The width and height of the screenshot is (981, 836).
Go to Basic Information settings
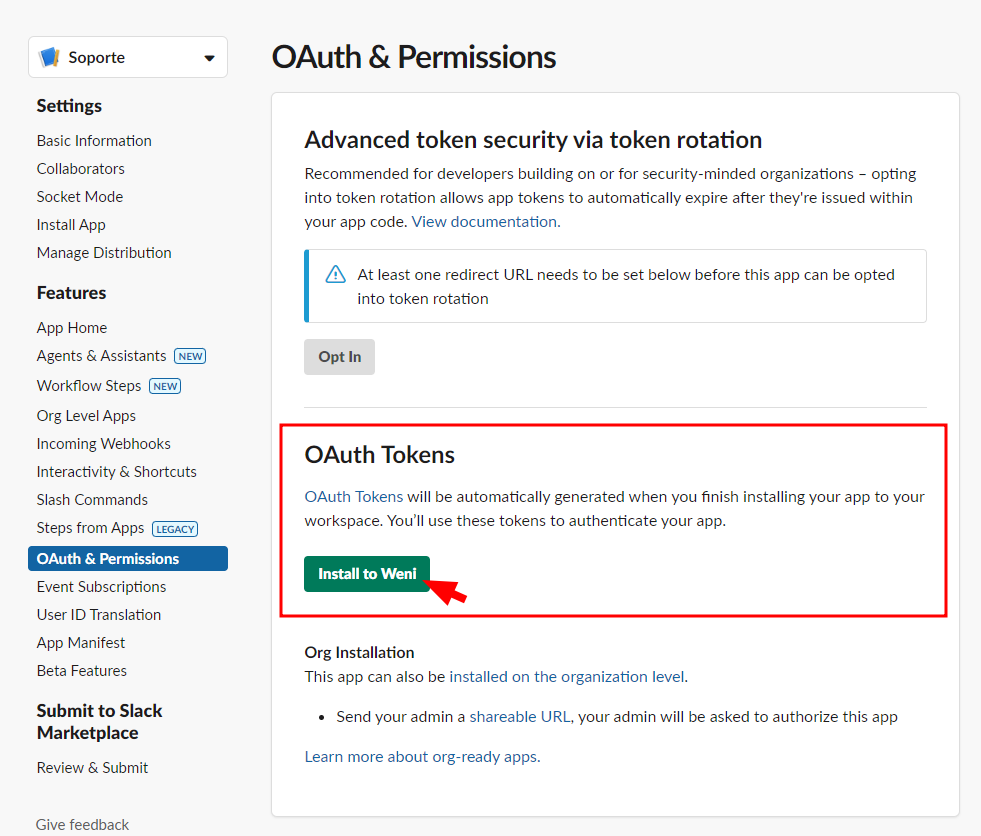click(94, 141)
